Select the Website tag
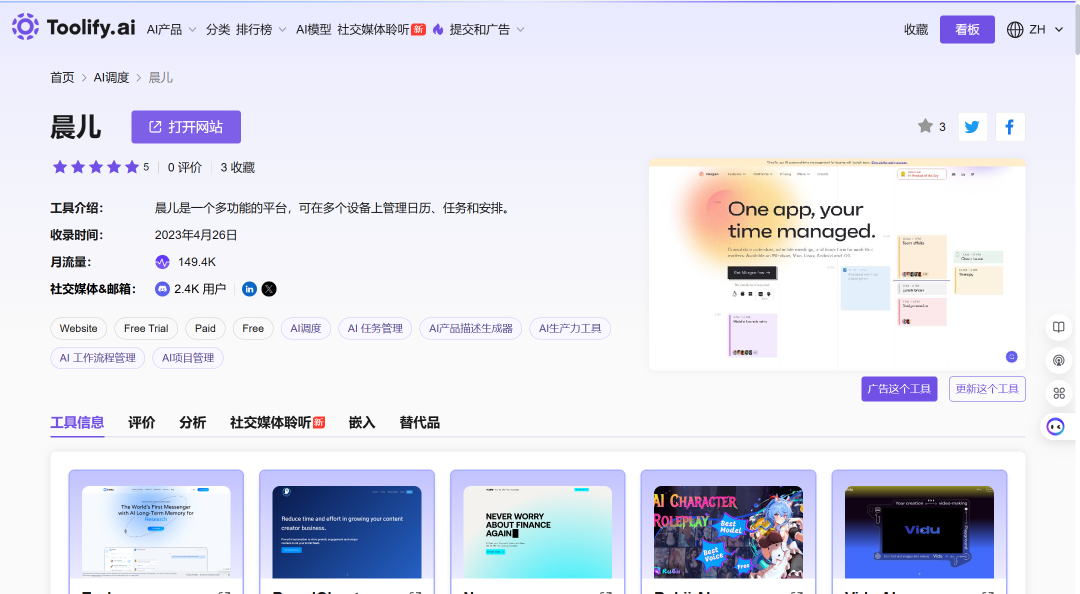Screen dimensions: 1080x594 click(x=79, y=329)
